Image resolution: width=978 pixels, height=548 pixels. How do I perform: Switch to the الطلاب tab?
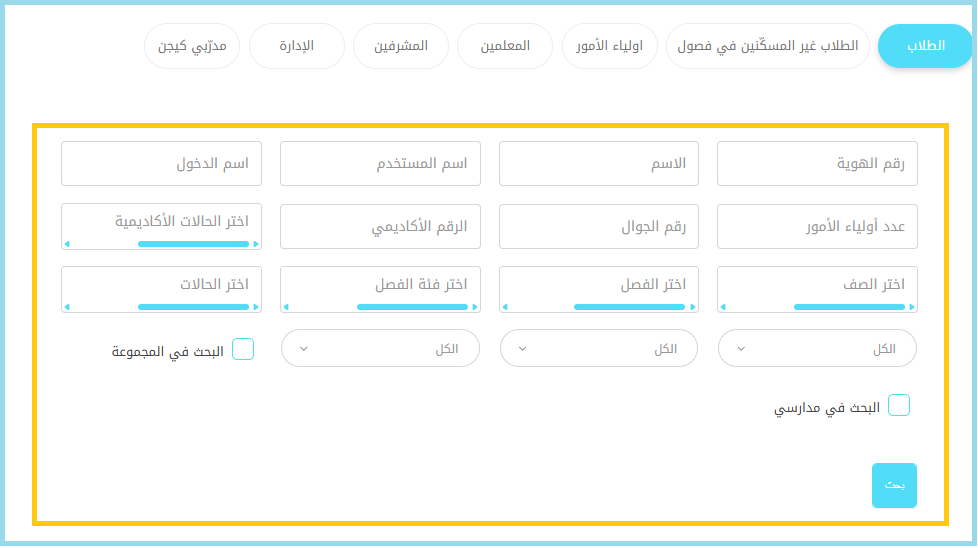point(925,47)
